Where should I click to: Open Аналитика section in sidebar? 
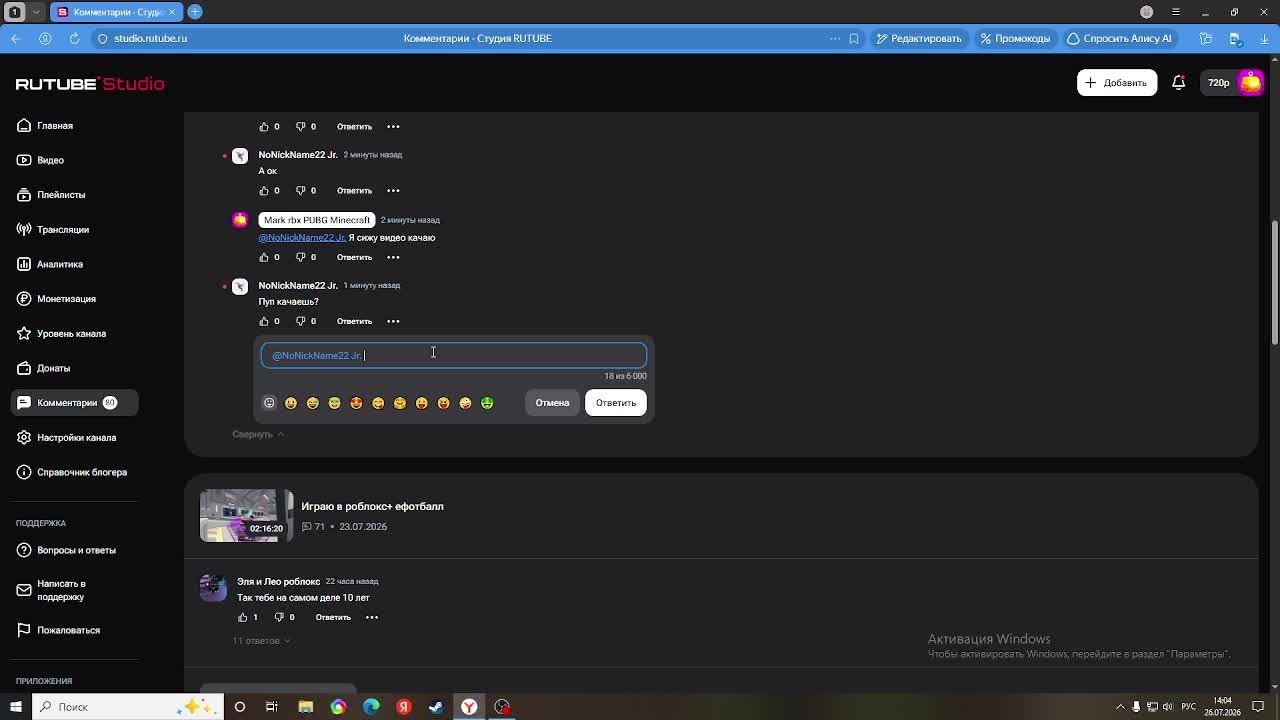tap(50, 264)
